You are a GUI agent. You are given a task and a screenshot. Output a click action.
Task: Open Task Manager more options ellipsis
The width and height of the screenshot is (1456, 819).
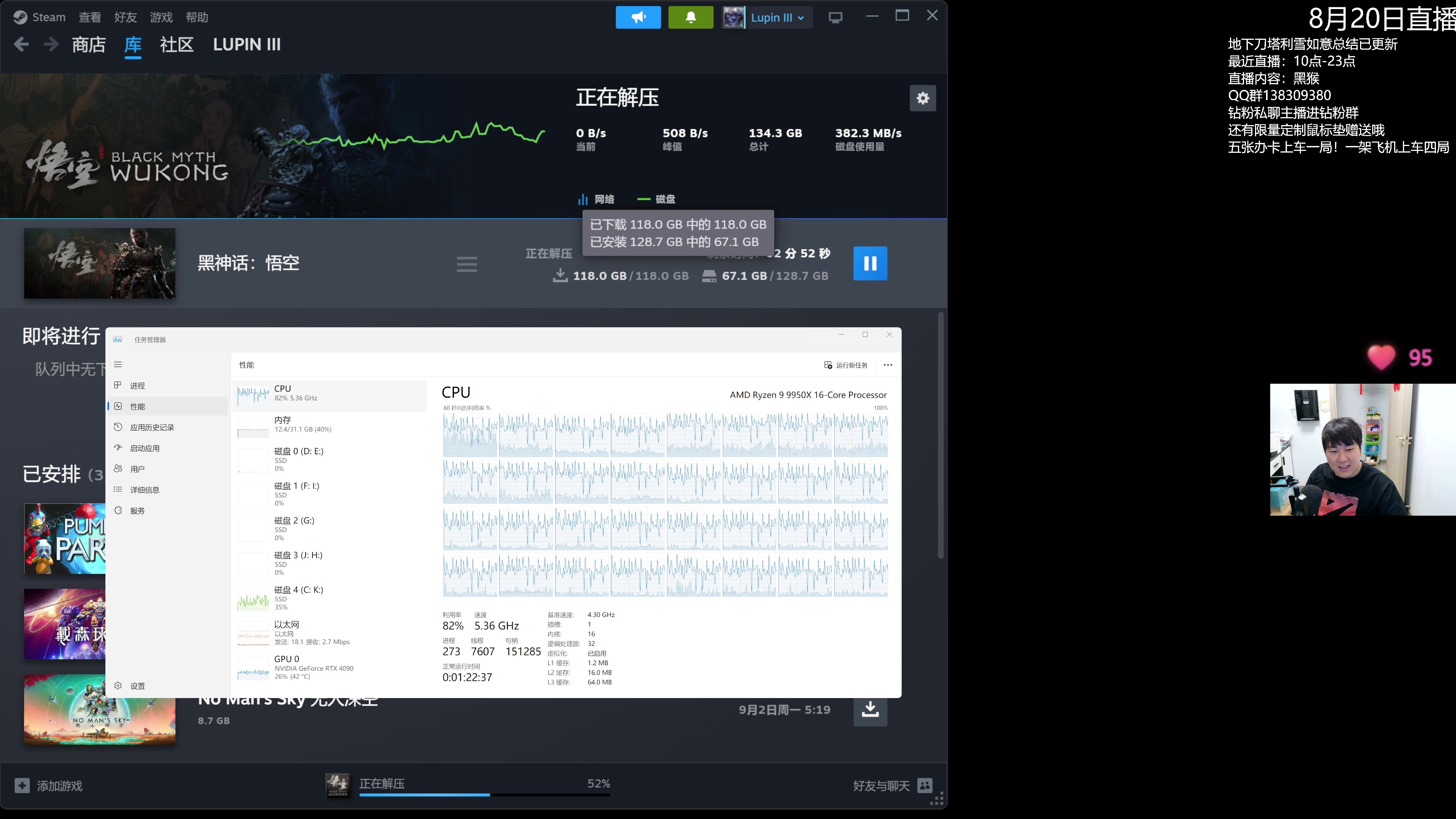point(887,365)
